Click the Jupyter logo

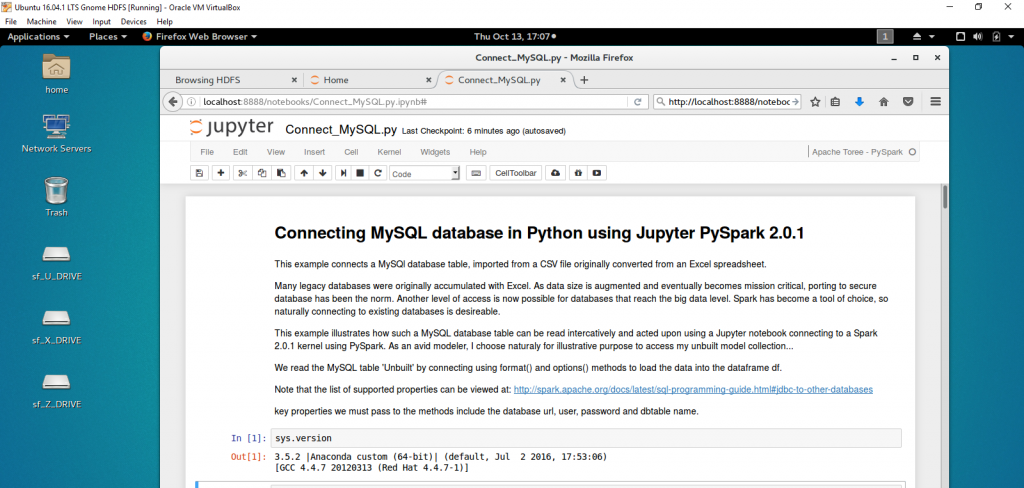click(x=231, y=128)
